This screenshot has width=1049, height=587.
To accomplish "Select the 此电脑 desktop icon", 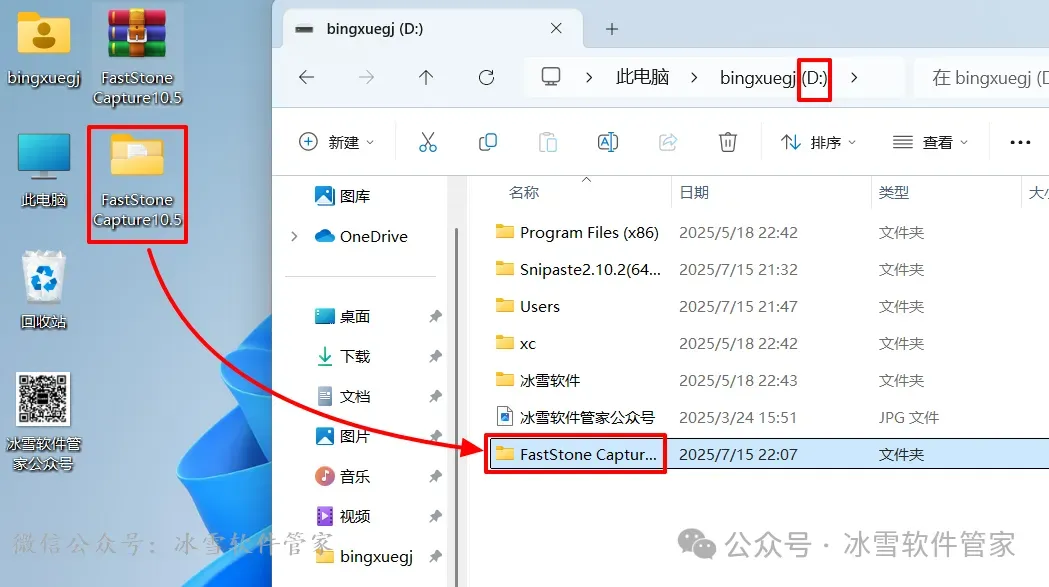I will (43, 170).
